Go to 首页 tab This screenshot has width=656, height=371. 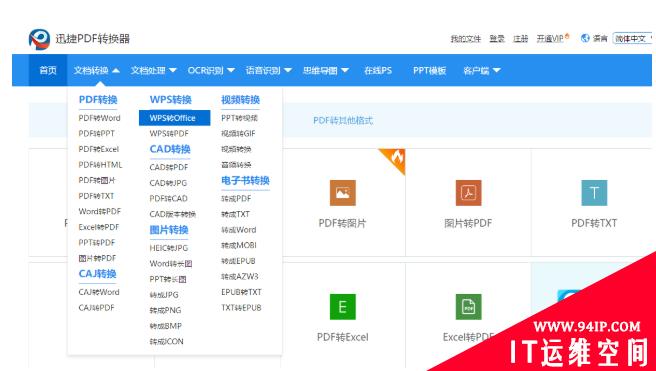(48, 70)
